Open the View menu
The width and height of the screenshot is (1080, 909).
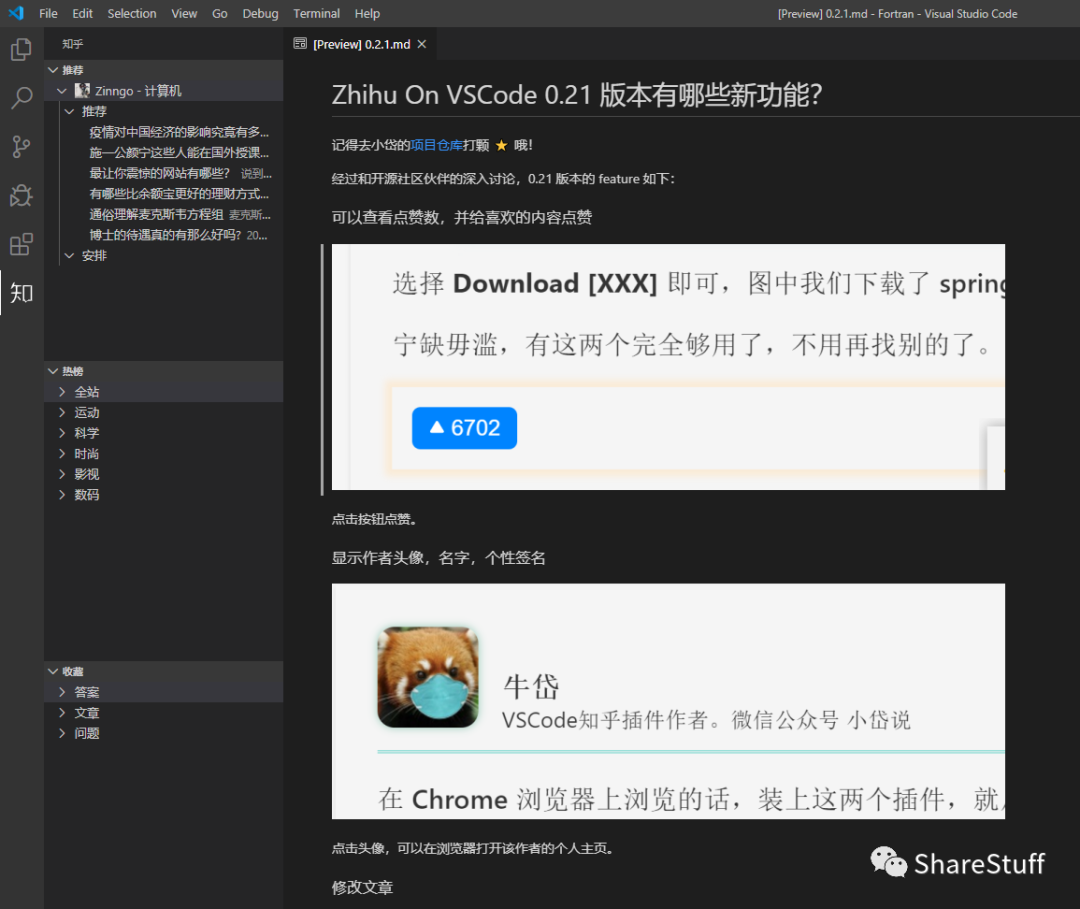click(184, 13)
